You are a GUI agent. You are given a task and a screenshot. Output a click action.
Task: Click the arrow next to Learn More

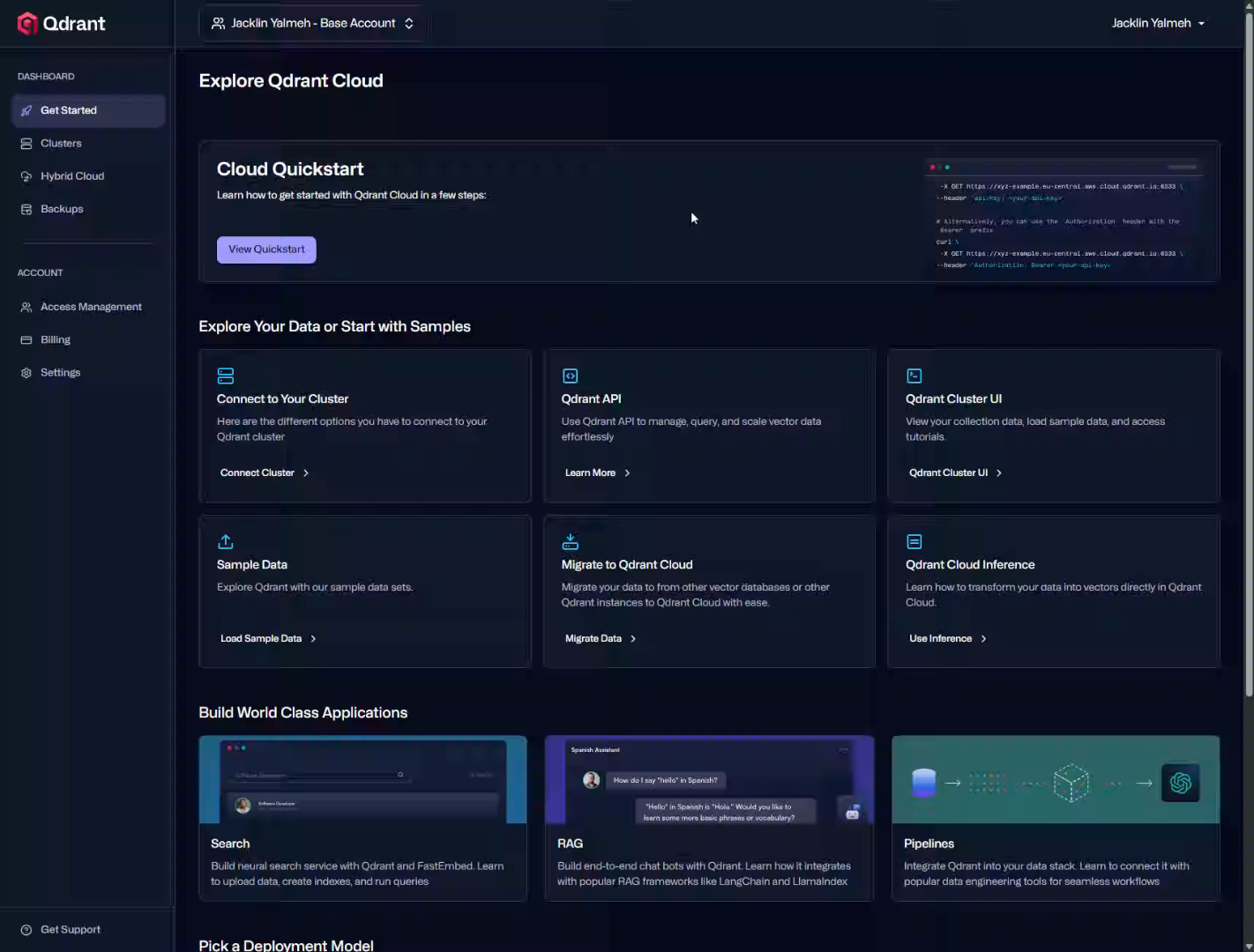(x=627, y=473)
